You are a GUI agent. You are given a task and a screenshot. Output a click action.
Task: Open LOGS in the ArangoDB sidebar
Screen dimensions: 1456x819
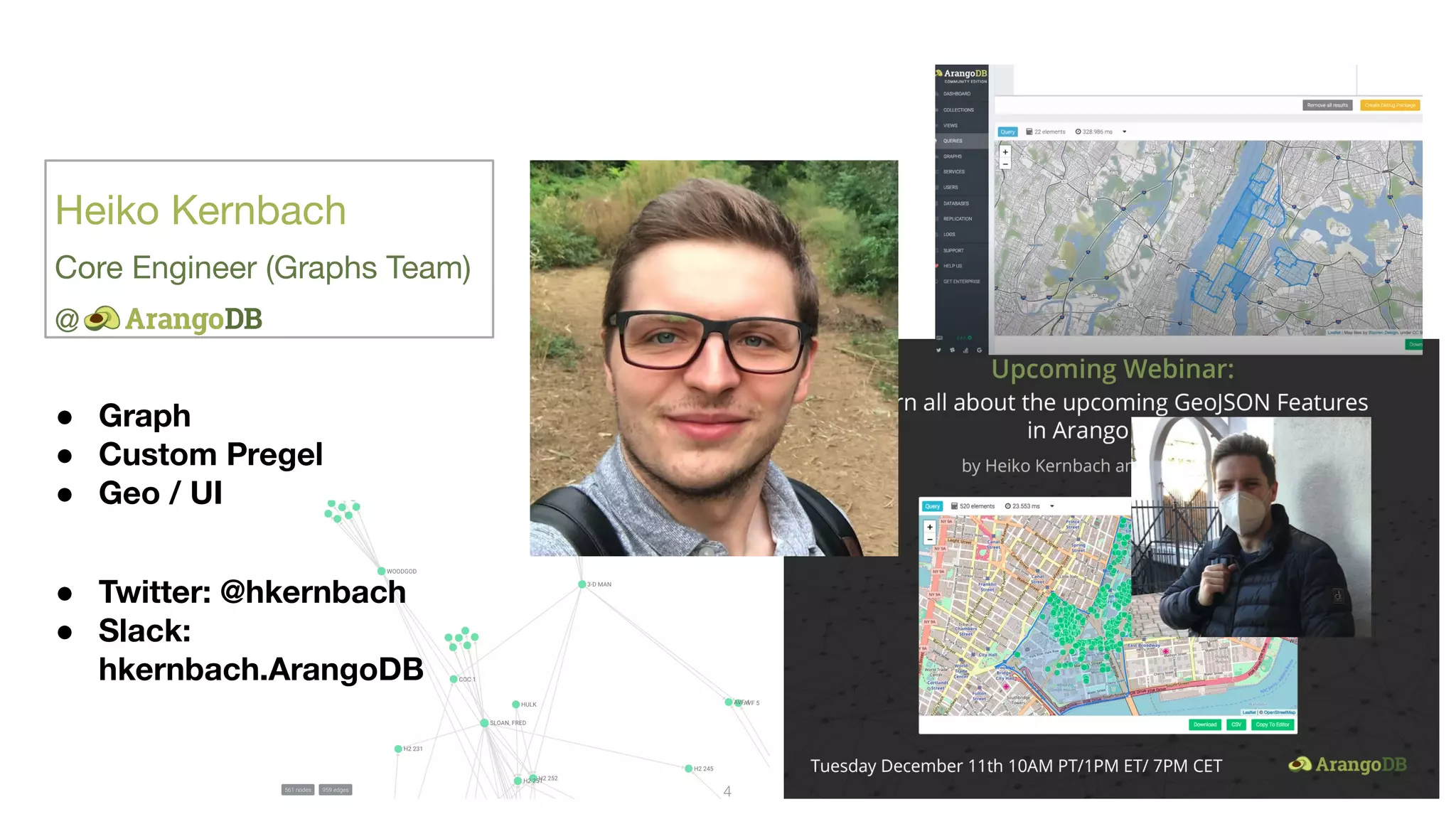pos(950,235)
